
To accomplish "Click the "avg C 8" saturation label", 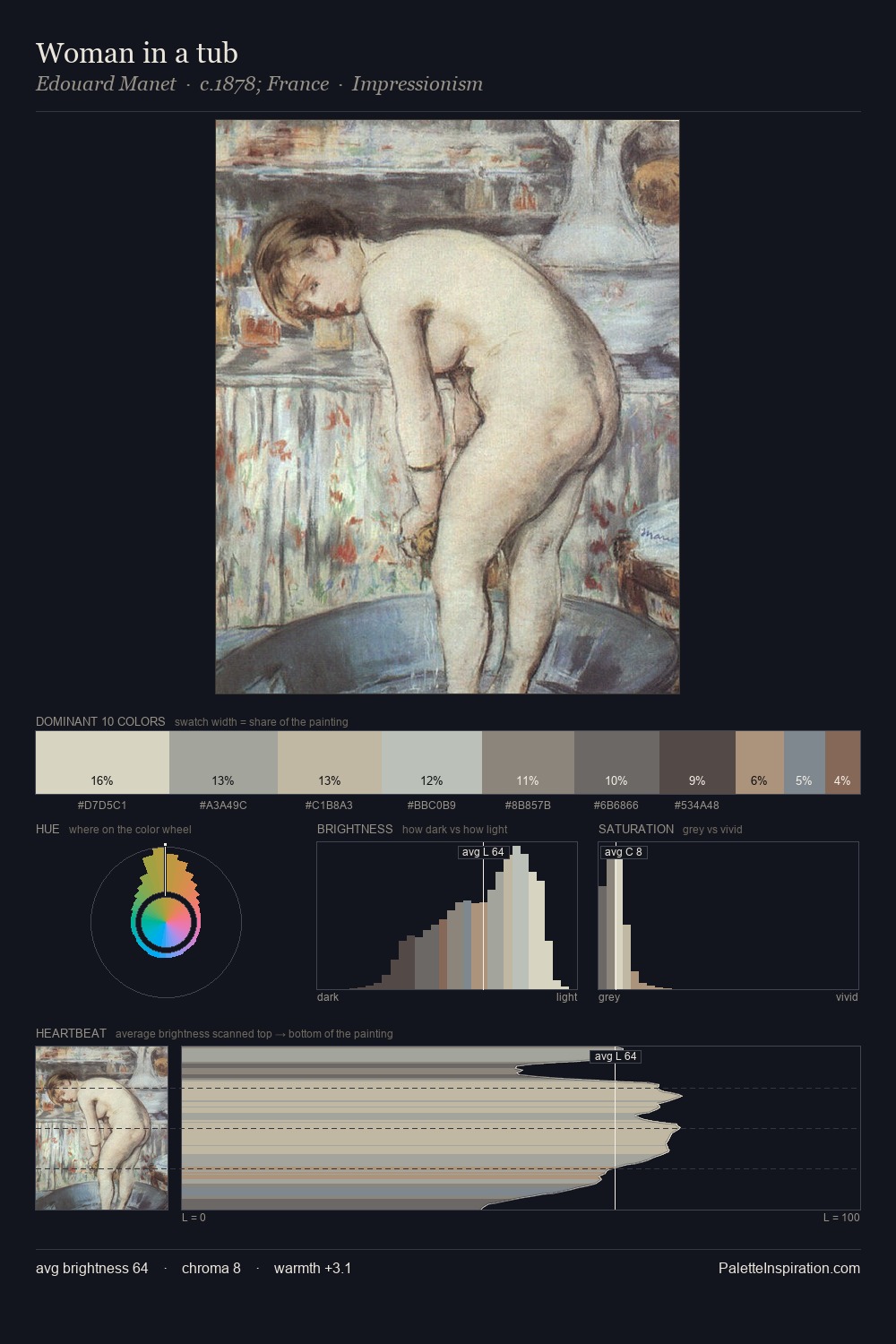I will (x=624, y=852).
